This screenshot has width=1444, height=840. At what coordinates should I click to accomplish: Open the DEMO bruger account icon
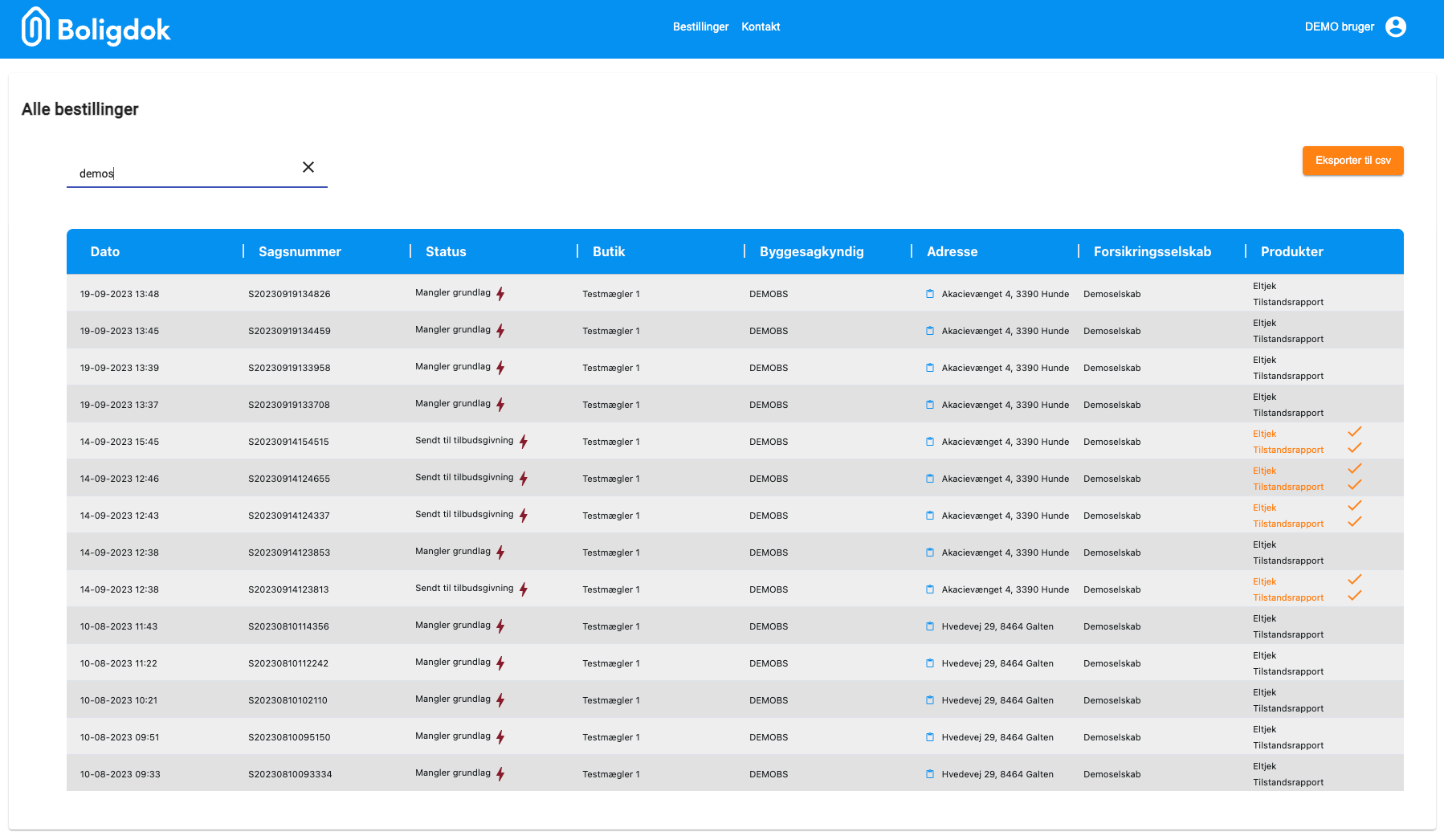[x=1396, y=27]
